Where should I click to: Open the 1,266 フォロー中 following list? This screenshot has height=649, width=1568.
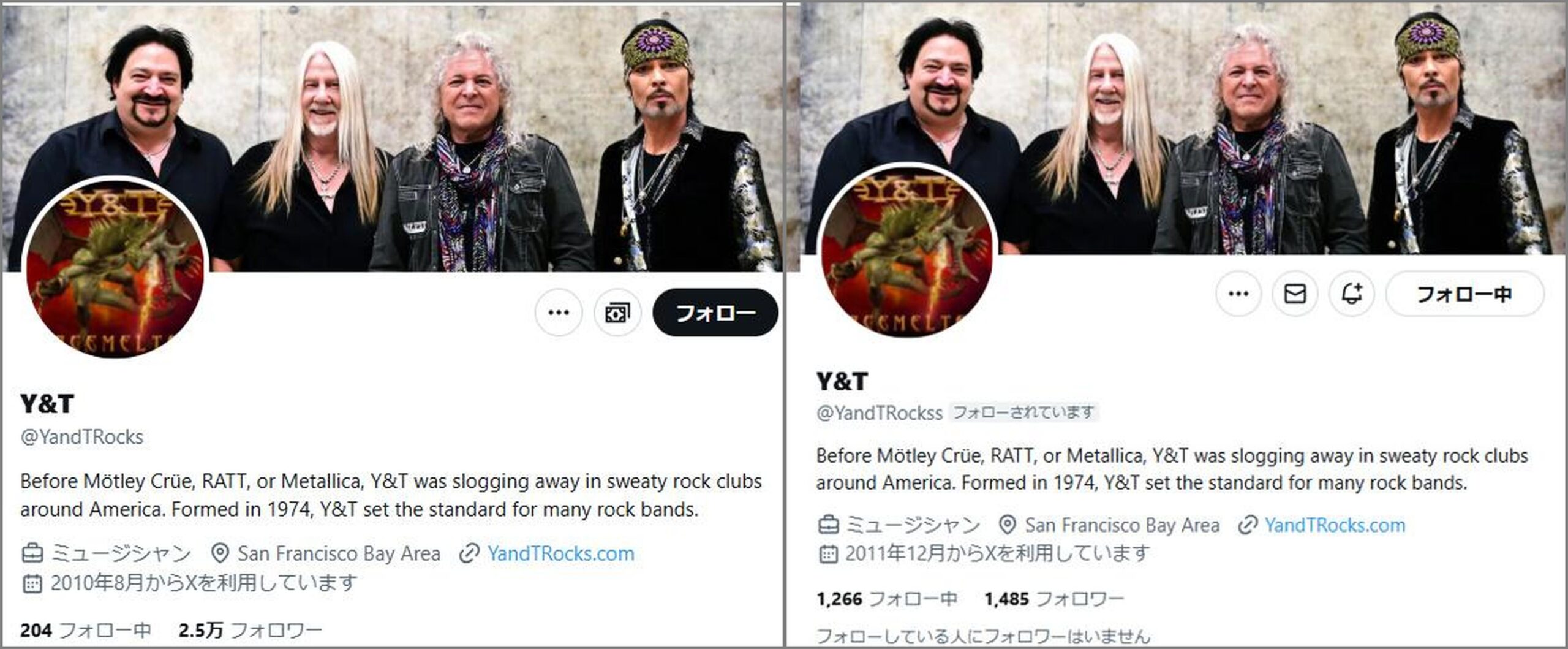pos(886,599)
